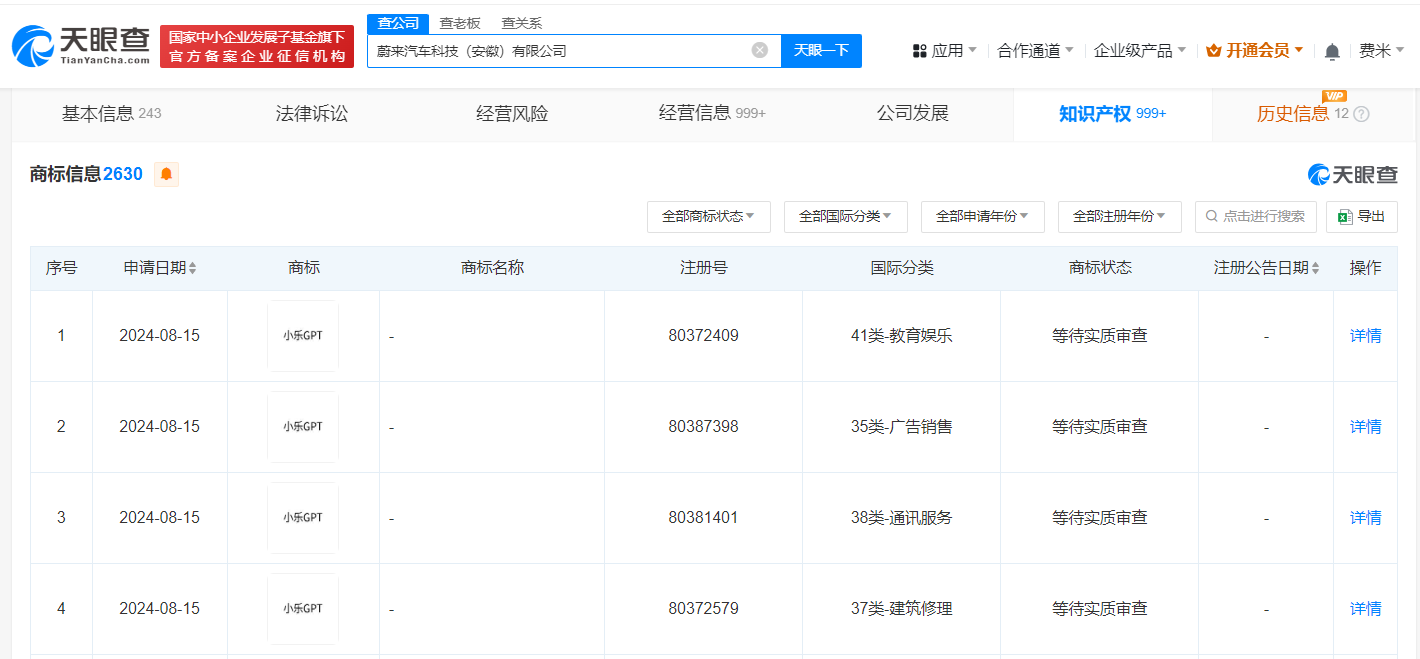Click the export Excel icon next to 导出
The width and height of the screenshot is (1420, 659).
[1346, 216]
